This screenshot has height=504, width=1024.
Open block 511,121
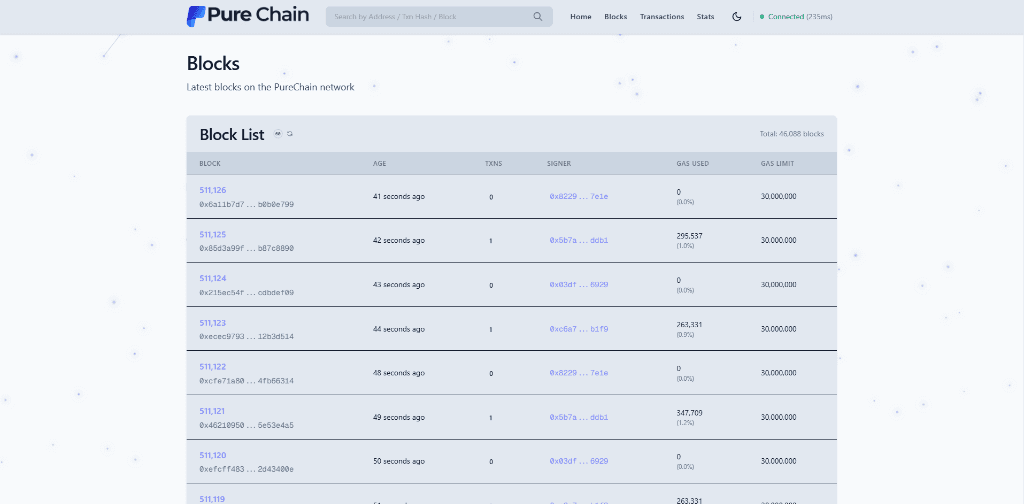click(x=213, y=411)
